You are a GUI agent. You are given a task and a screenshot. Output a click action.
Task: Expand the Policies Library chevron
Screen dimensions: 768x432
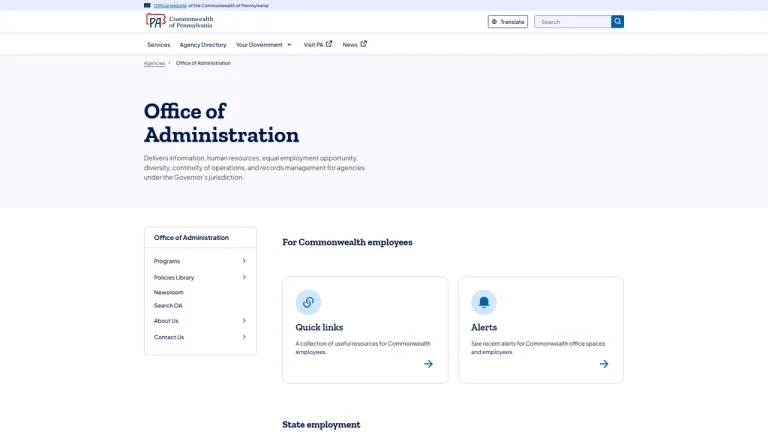(244, 277)
